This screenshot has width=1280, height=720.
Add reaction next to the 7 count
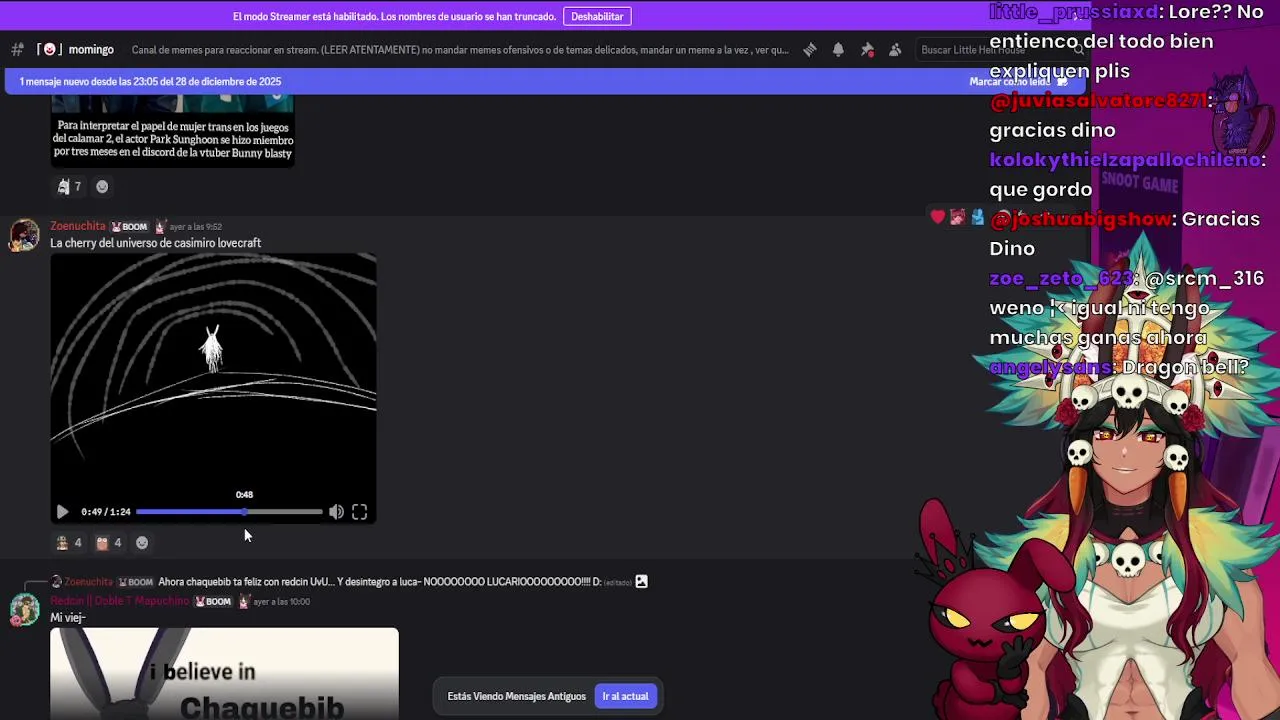click(102, 186)
